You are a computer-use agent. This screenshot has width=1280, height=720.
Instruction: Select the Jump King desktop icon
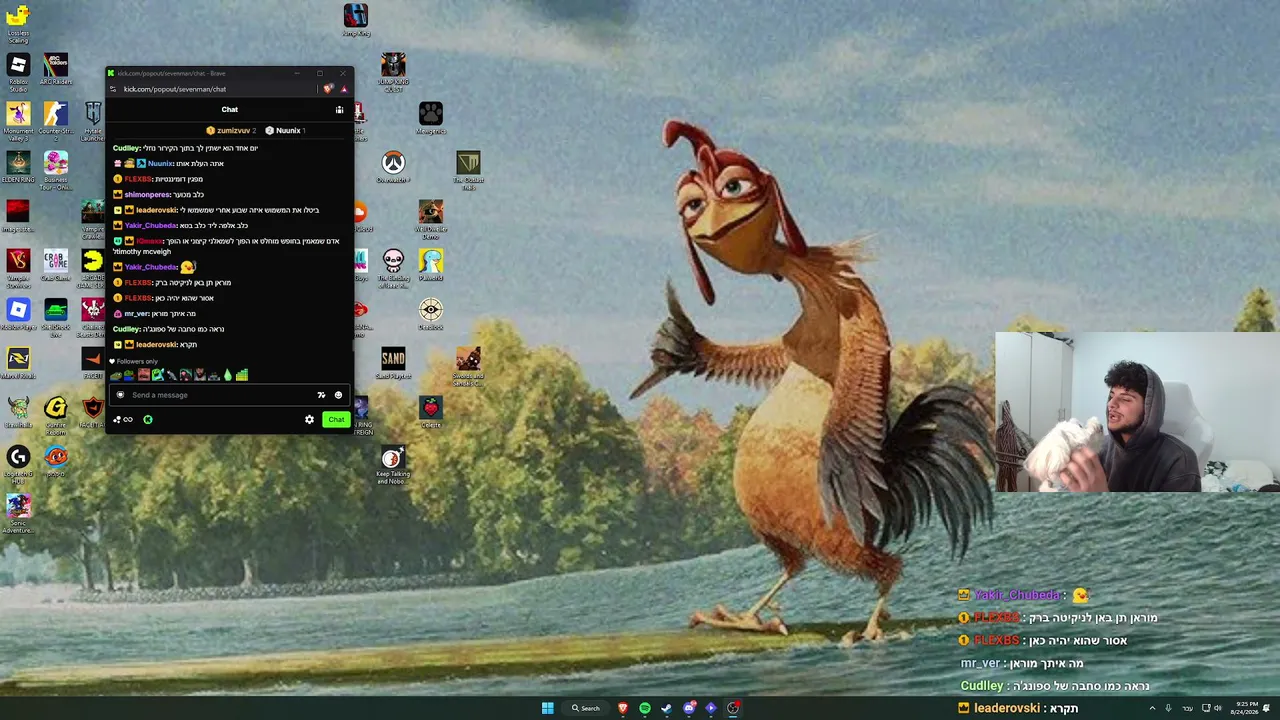[x=356, y=20]
